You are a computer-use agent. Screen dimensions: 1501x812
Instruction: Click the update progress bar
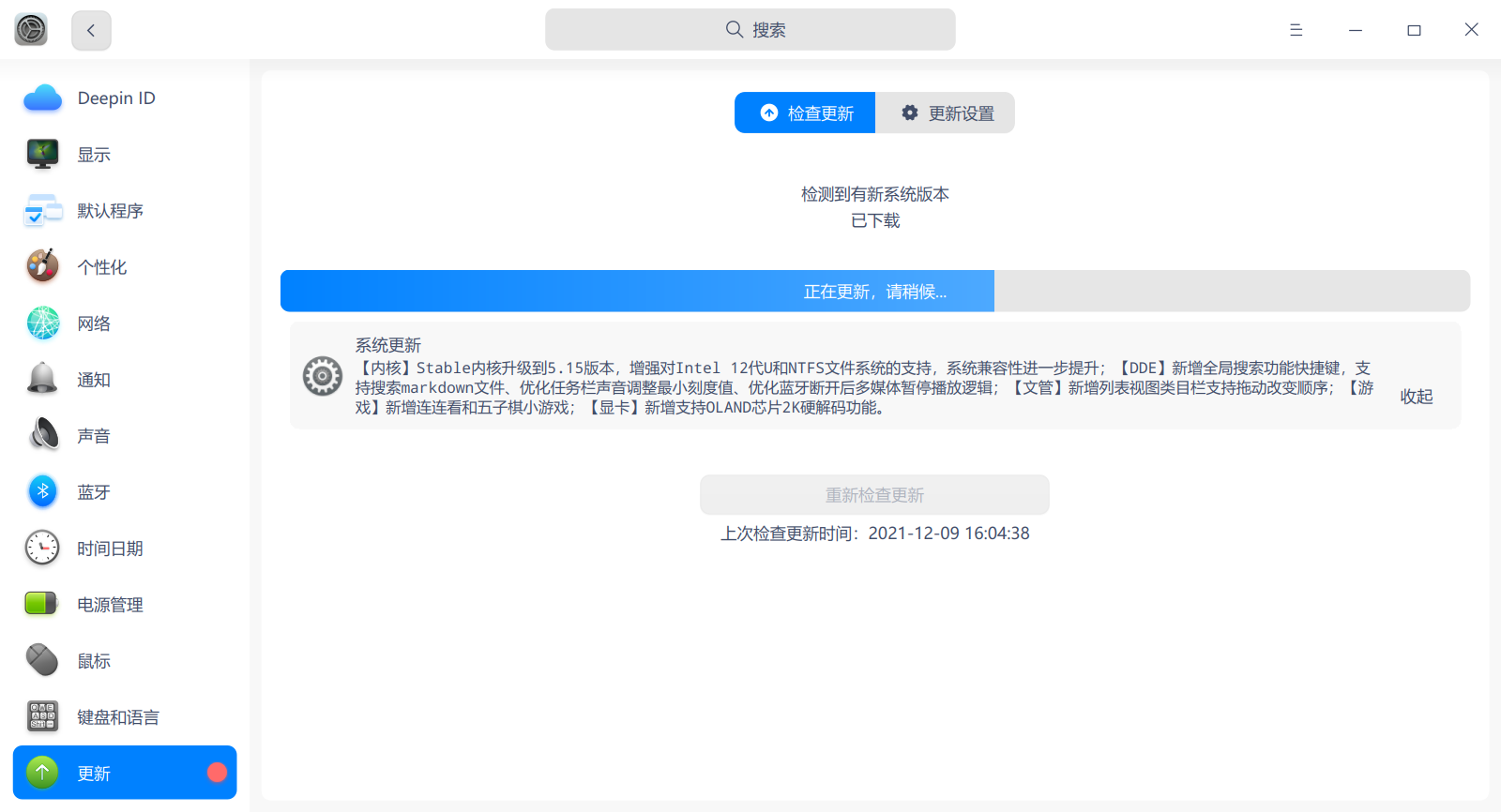tap(875, 291)
